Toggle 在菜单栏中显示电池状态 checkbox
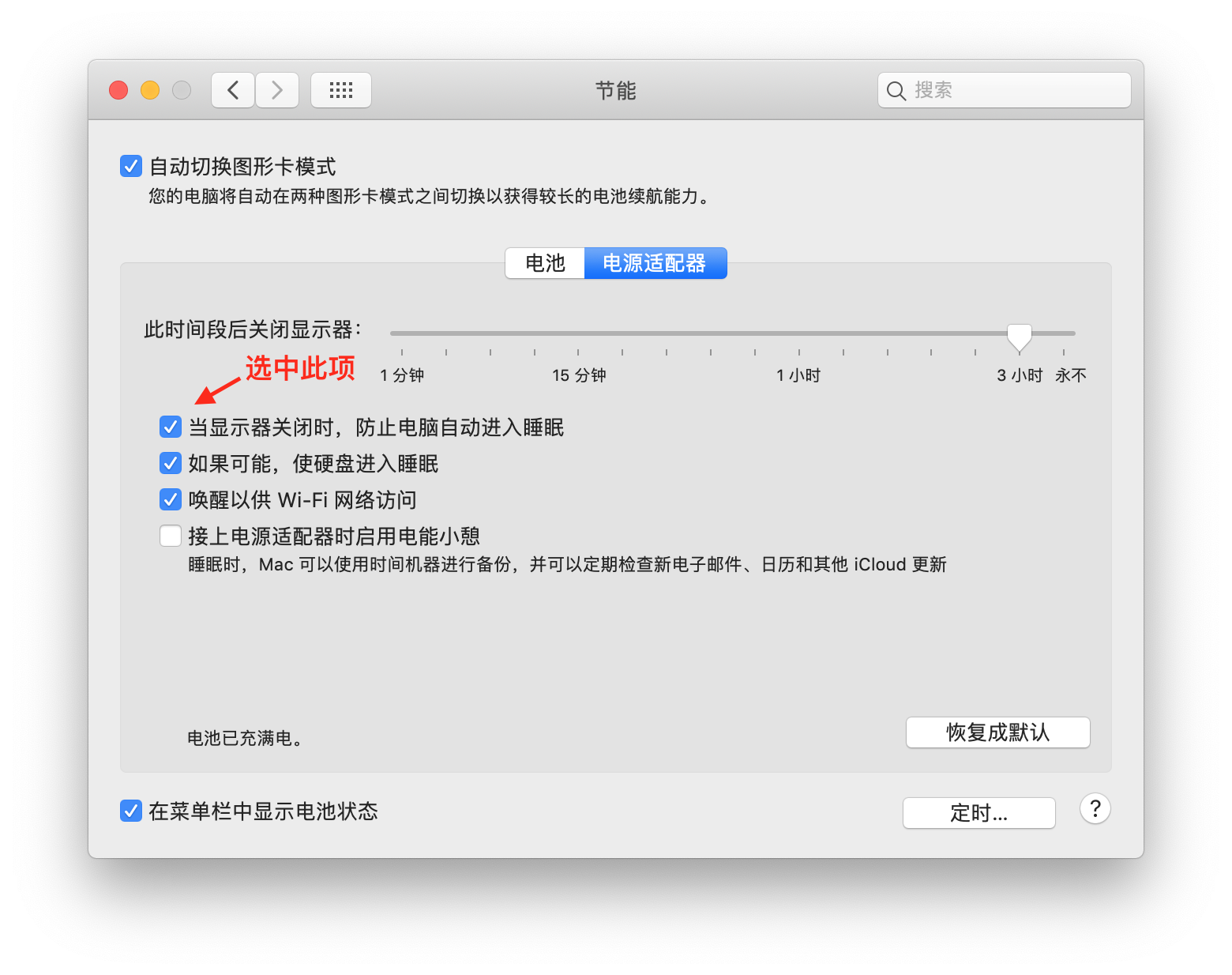1232x975 pixels. pyautogui.click(x=131, y=811)
